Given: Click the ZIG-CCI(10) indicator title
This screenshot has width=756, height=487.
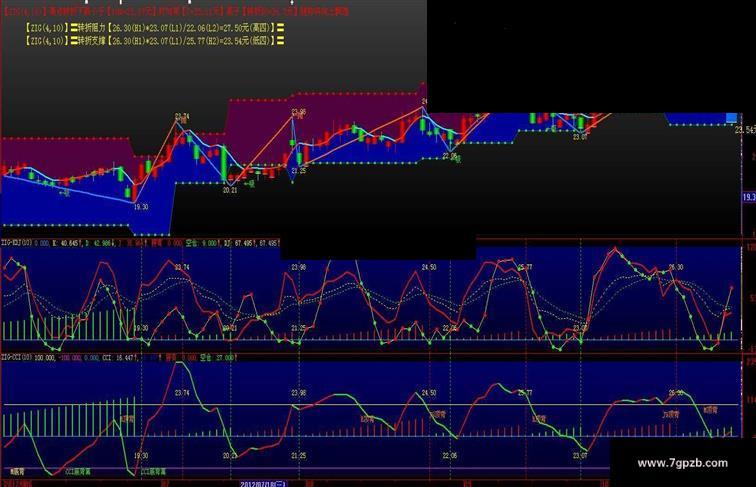Looking at the screenshot, I should point(17,358).
